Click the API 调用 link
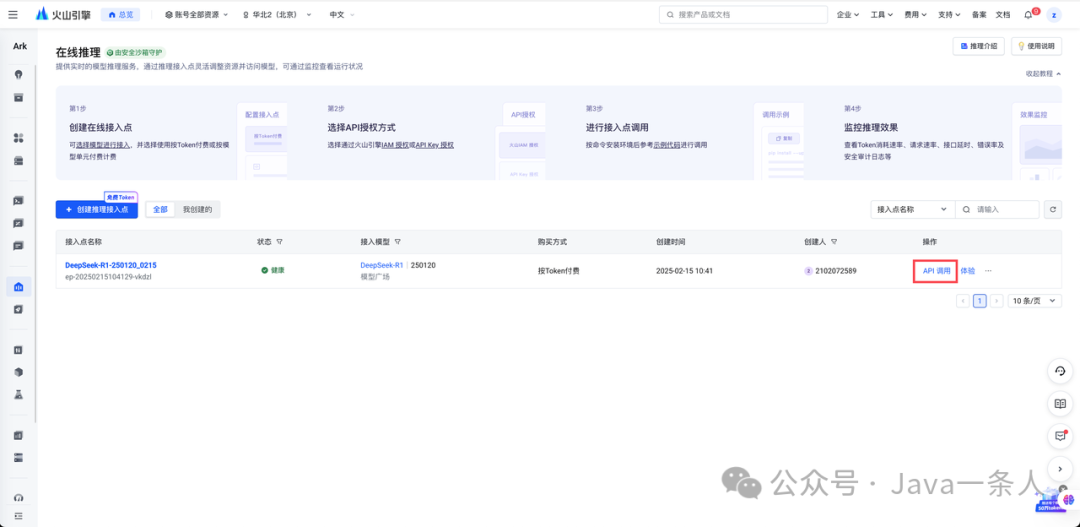 point(936,271)
